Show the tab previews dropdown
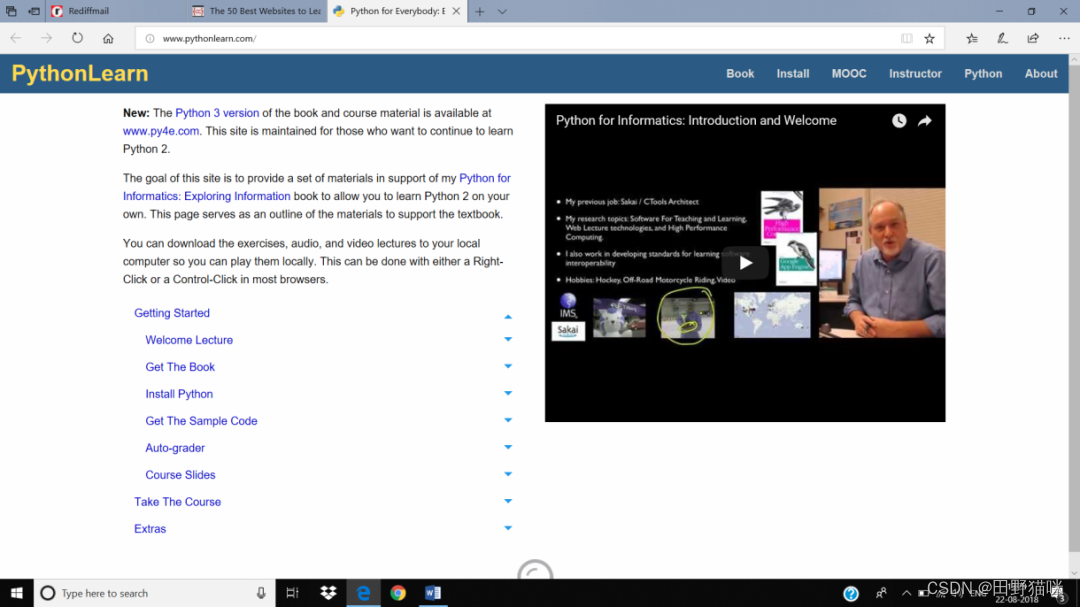Screen dimensions: 1080x607 point(502,11)
